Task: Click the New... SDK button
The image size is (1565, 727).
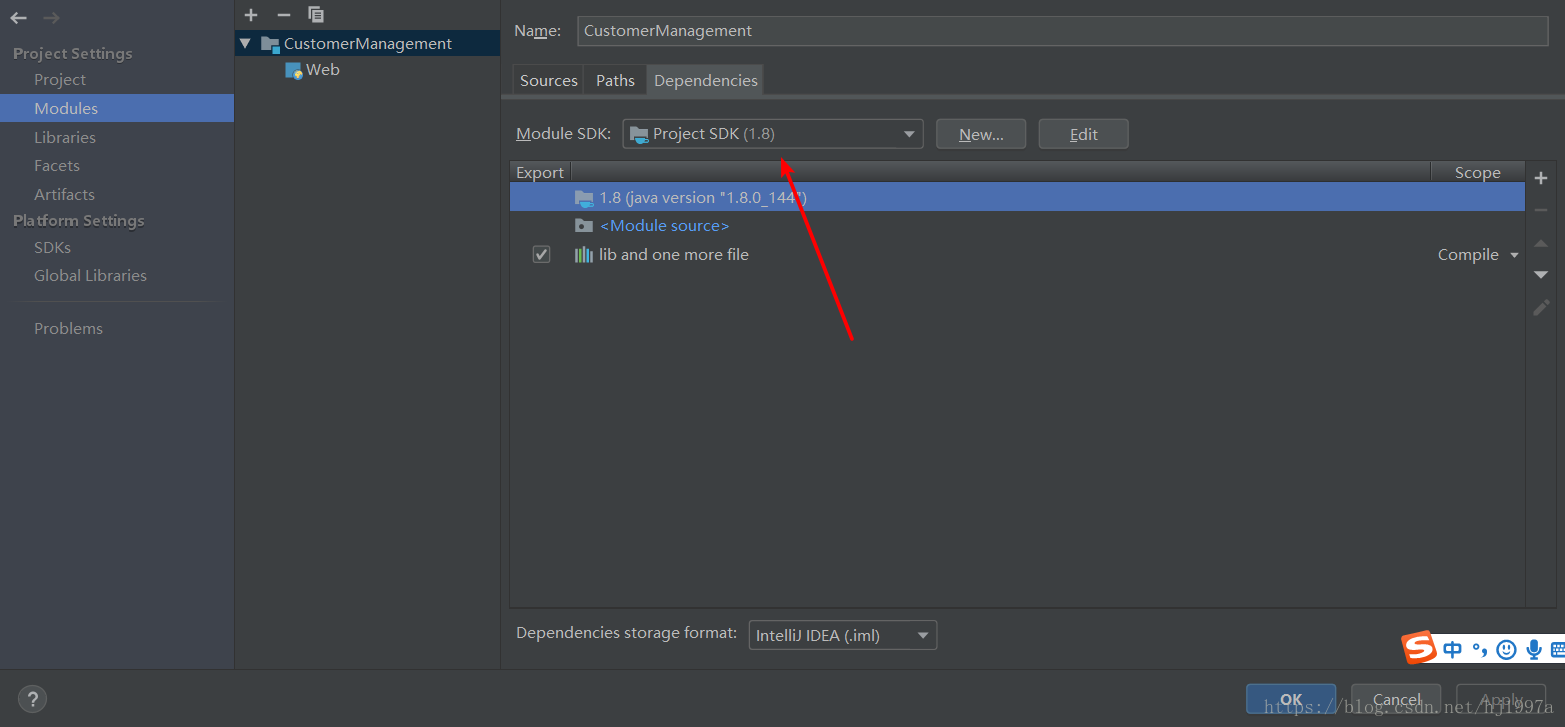Action: [x=981, y=134]
